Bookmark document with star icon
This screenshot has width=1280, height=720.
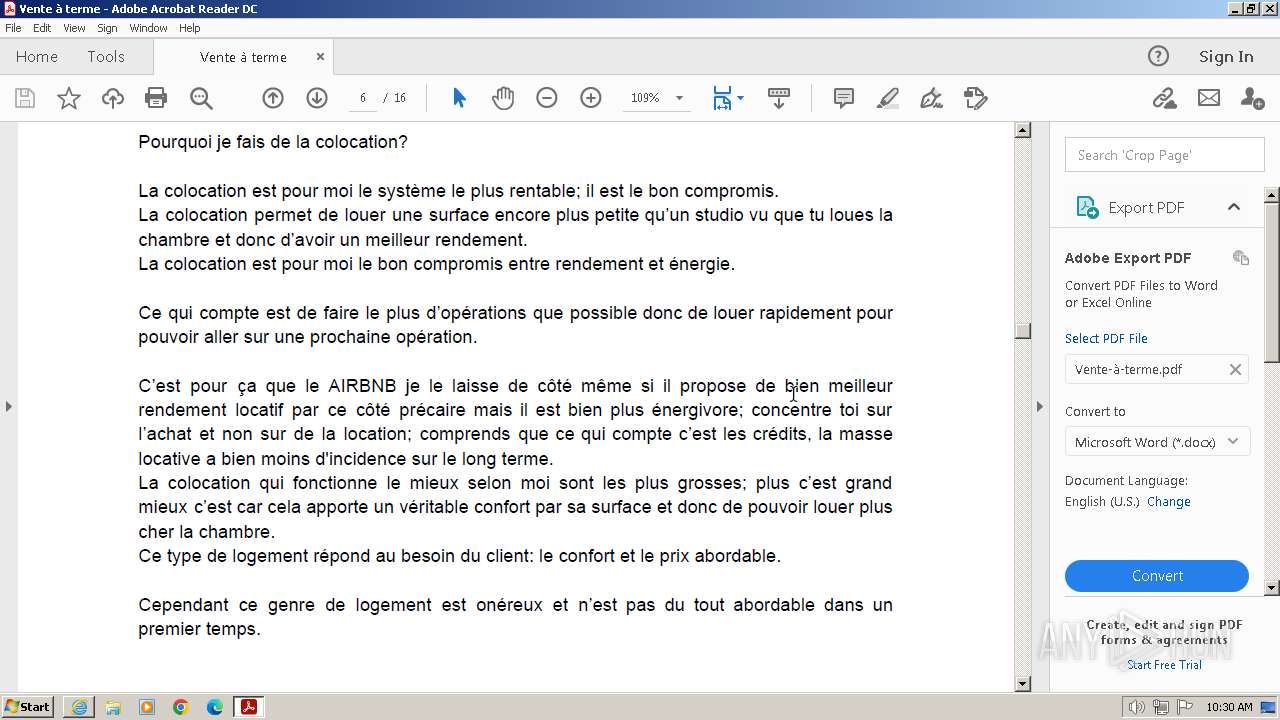(x=69, y=98)
